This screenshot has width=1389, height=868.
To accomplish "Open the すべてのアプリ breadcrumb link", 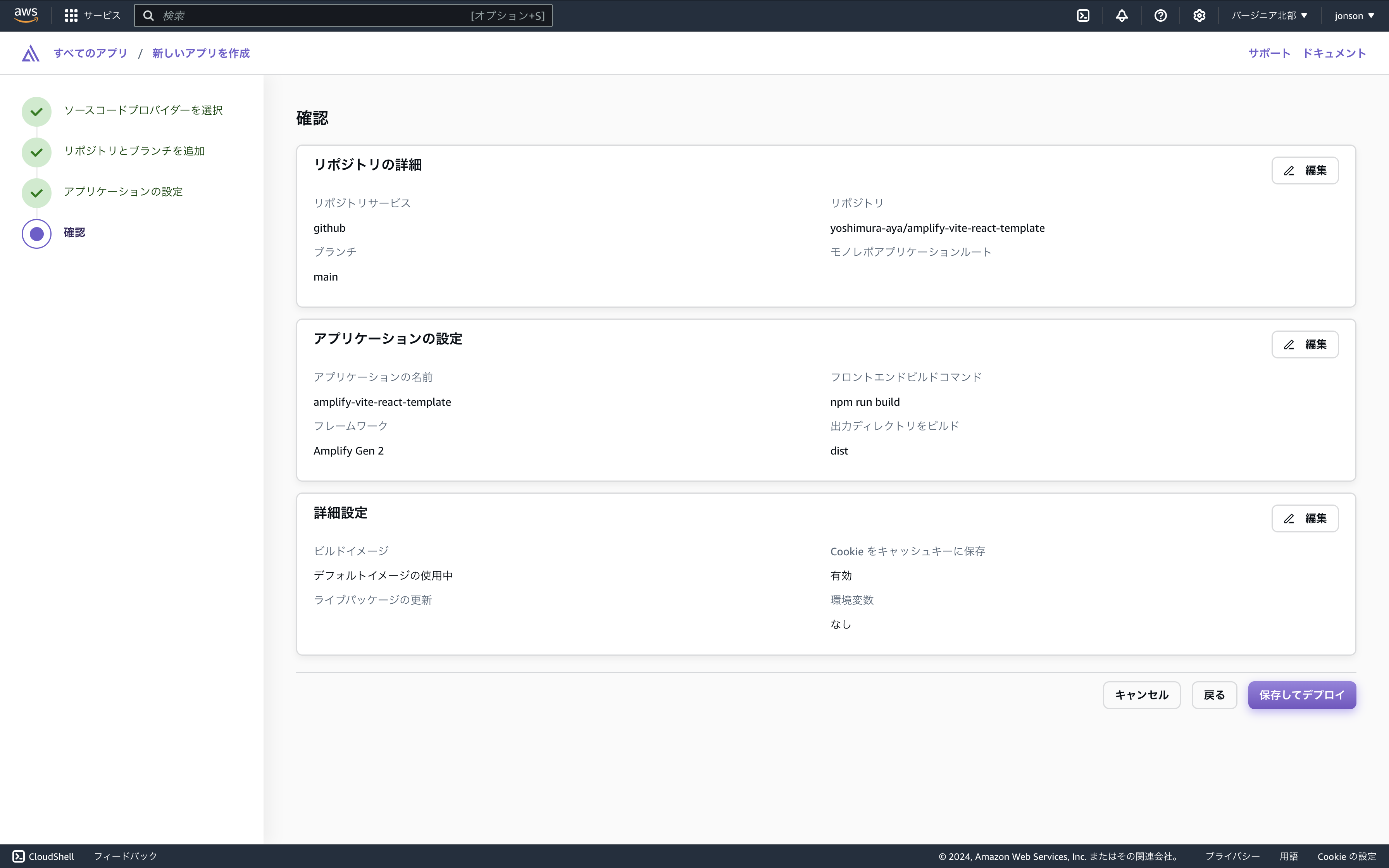I will pyautogui.click(x=90, y=53).
